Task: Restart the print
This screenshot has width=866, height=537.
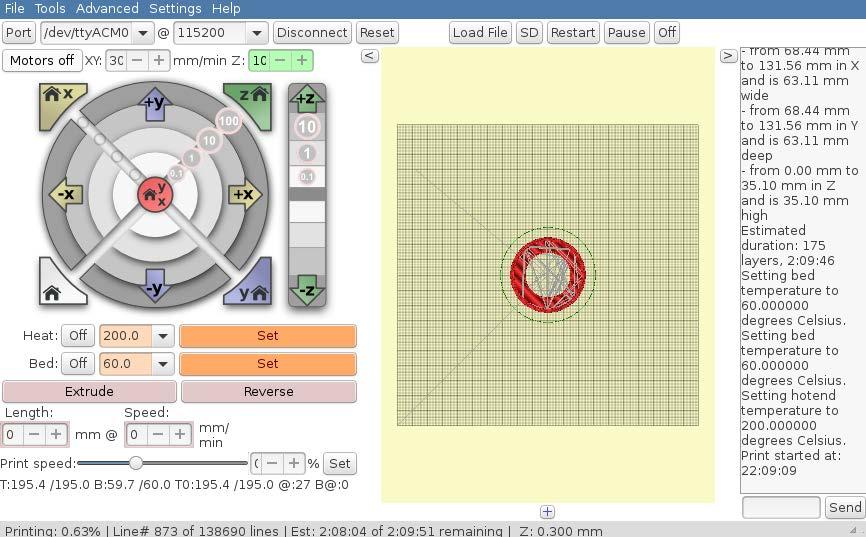Action: click(x=573, y=33)
